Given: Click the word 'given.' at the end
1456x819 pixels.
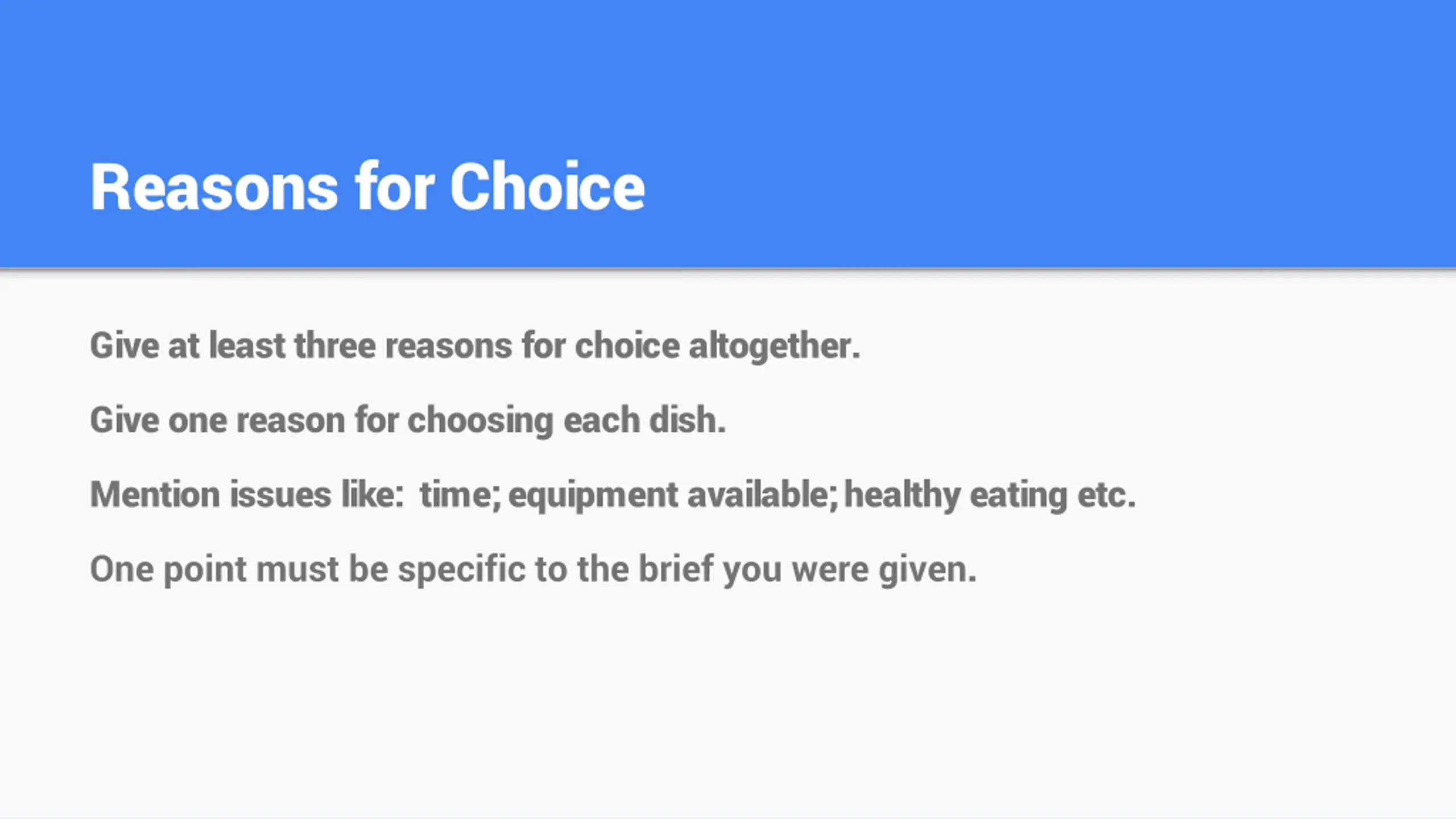Looking at the screenshot, I should pyautogui.click(x=928, y=569).
